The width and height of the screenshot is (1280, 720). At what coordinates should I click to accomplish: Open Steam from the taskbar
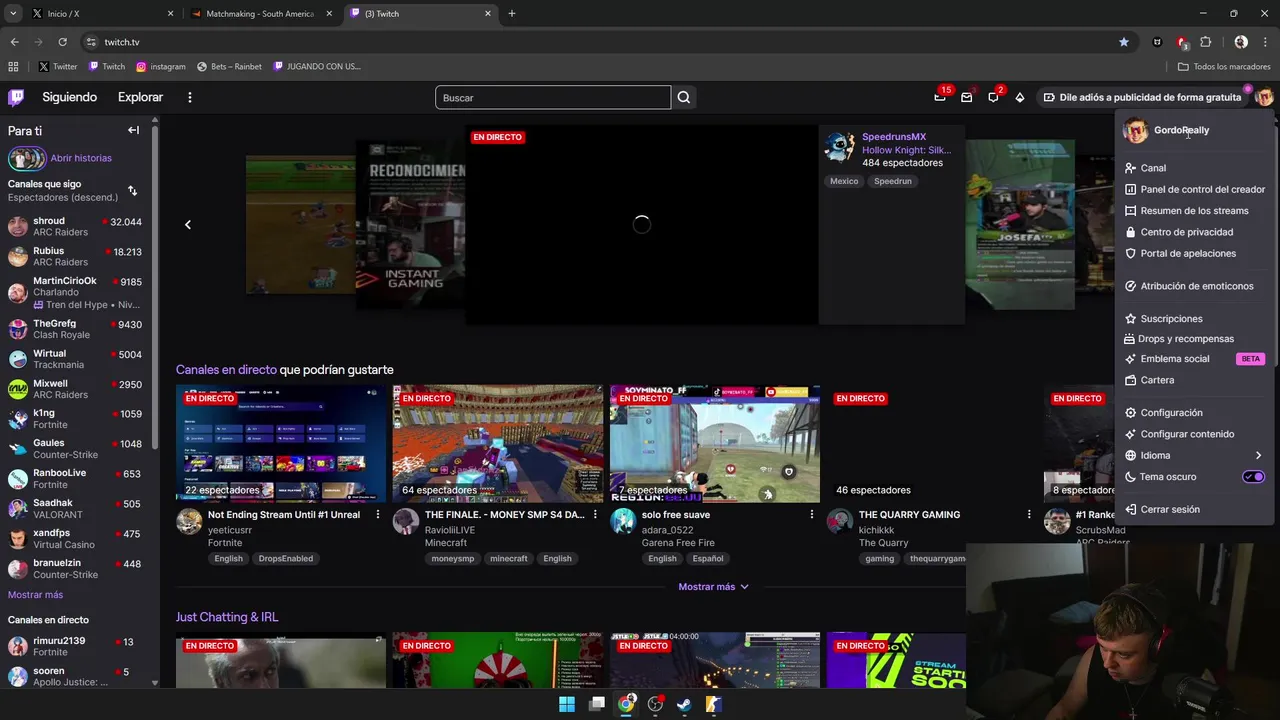684,704
